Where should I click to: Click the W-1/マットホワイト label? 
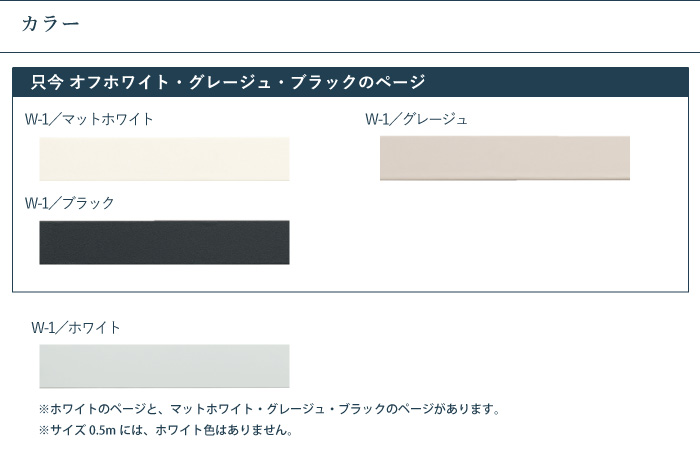pyautogui.click(x=89, y=119)
